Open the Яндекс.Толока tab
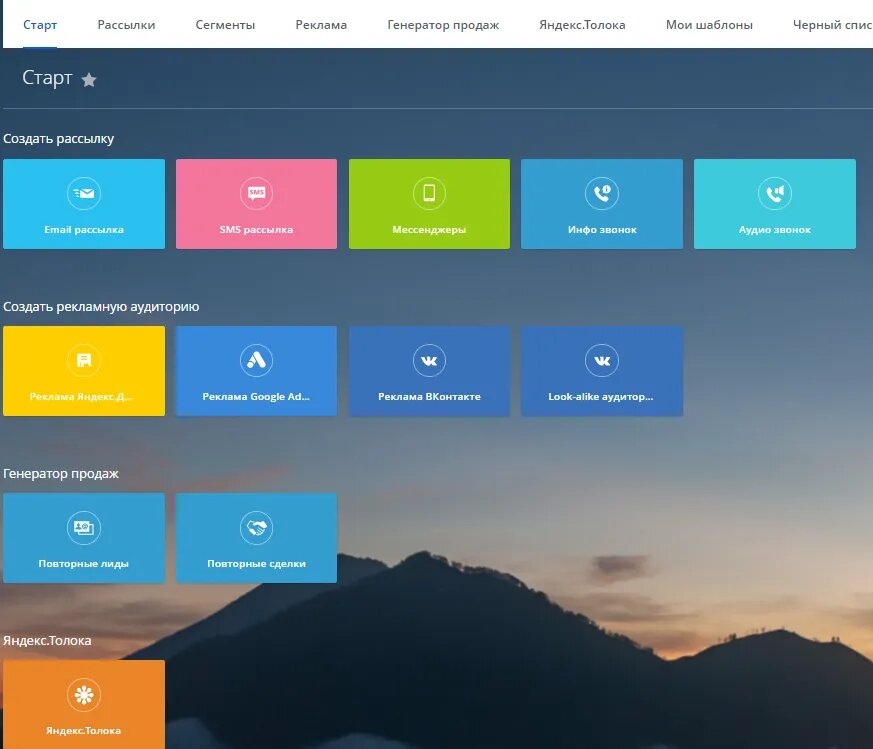Viewport: 873px width, 749px height. pos(582,25)
